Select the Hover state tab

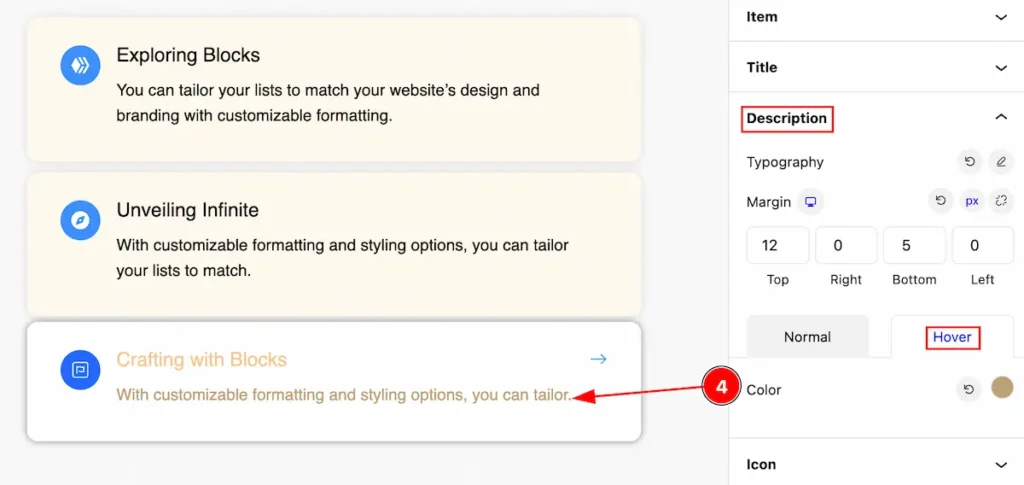pos(952,337)
